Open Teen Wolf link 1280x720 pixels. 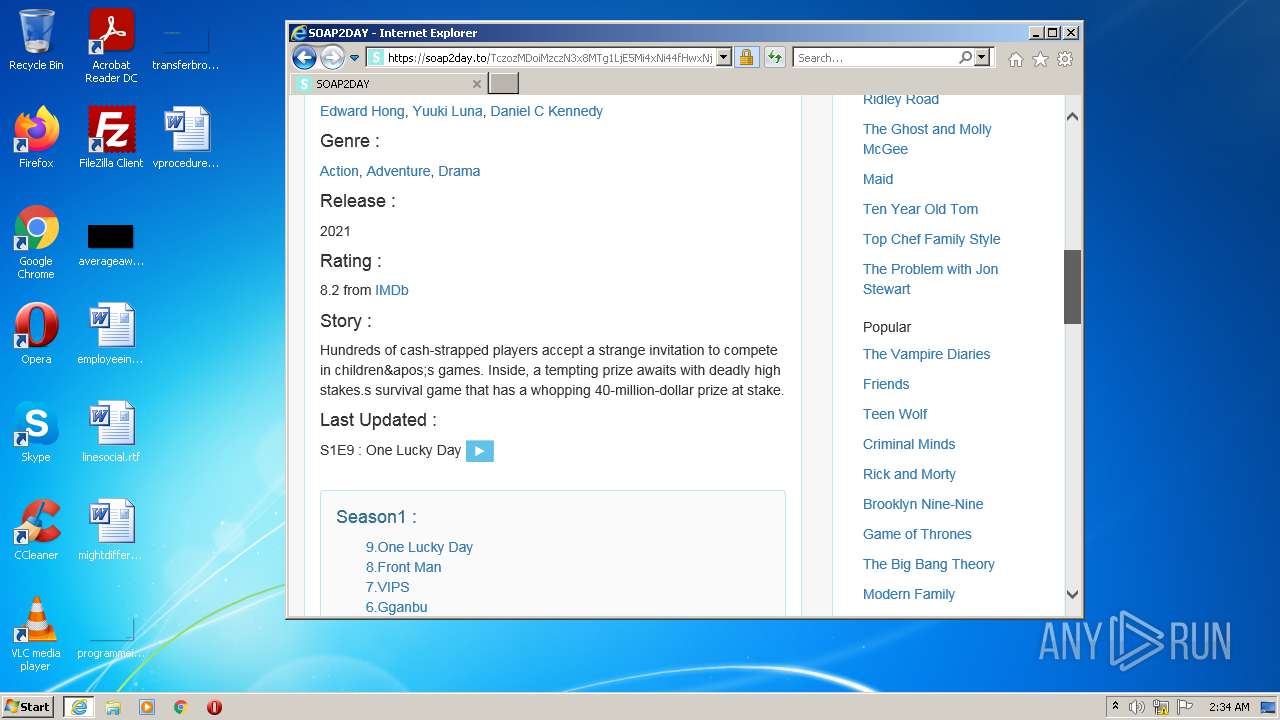[895, 414]
